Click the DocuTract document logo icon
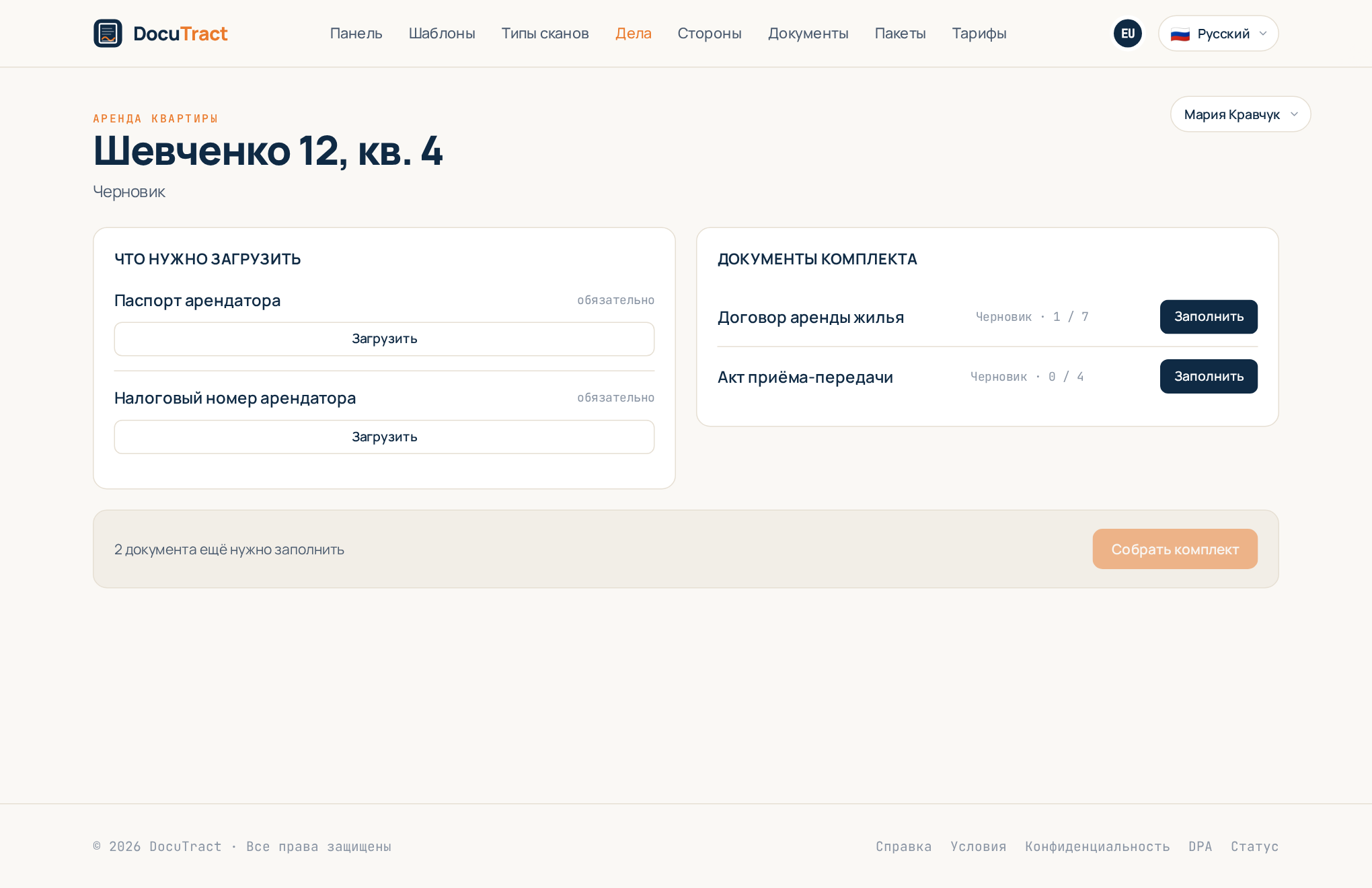 click(x=108, y=33)
